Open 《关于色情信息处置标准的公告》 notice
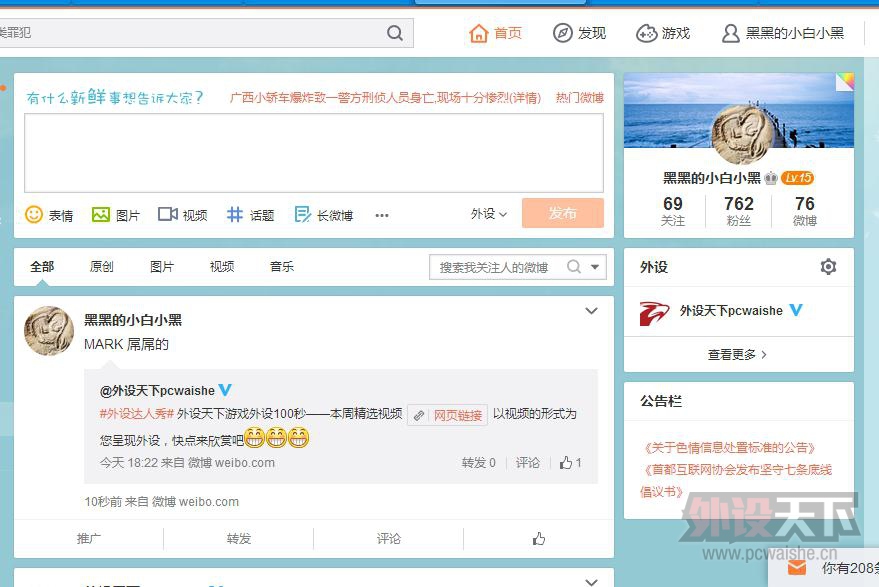The height and width of the screenshot is (587, 879). (730, 447)
